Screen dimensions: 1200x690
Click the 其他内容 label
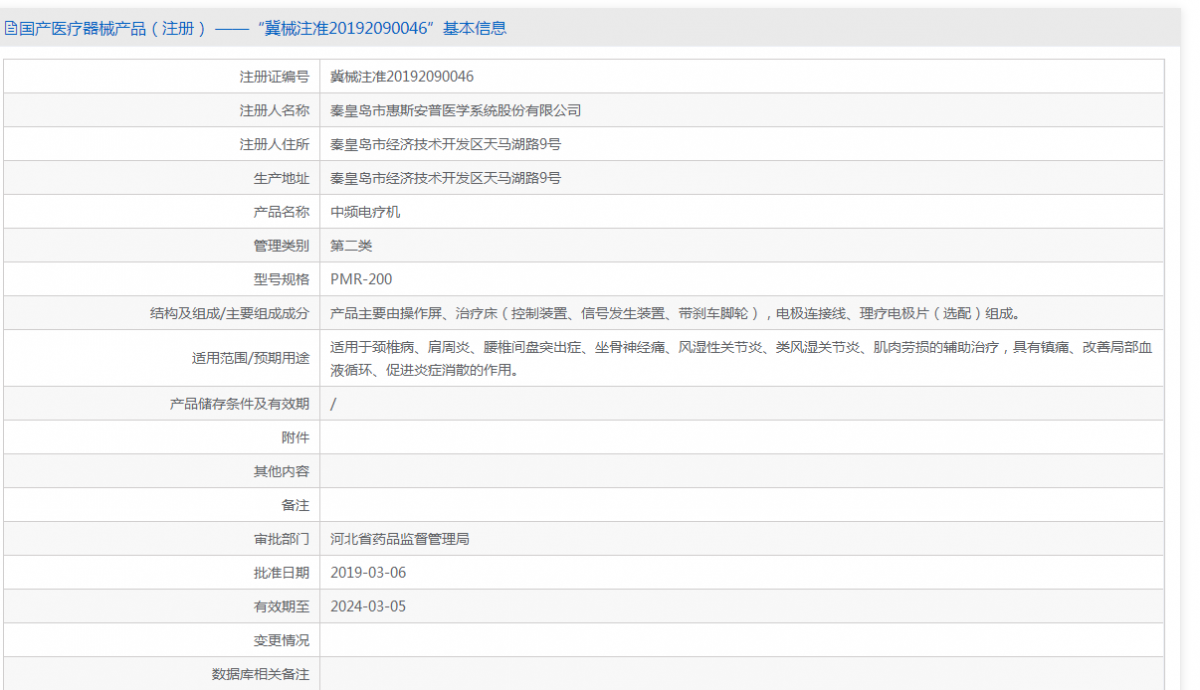pos(282,471)
